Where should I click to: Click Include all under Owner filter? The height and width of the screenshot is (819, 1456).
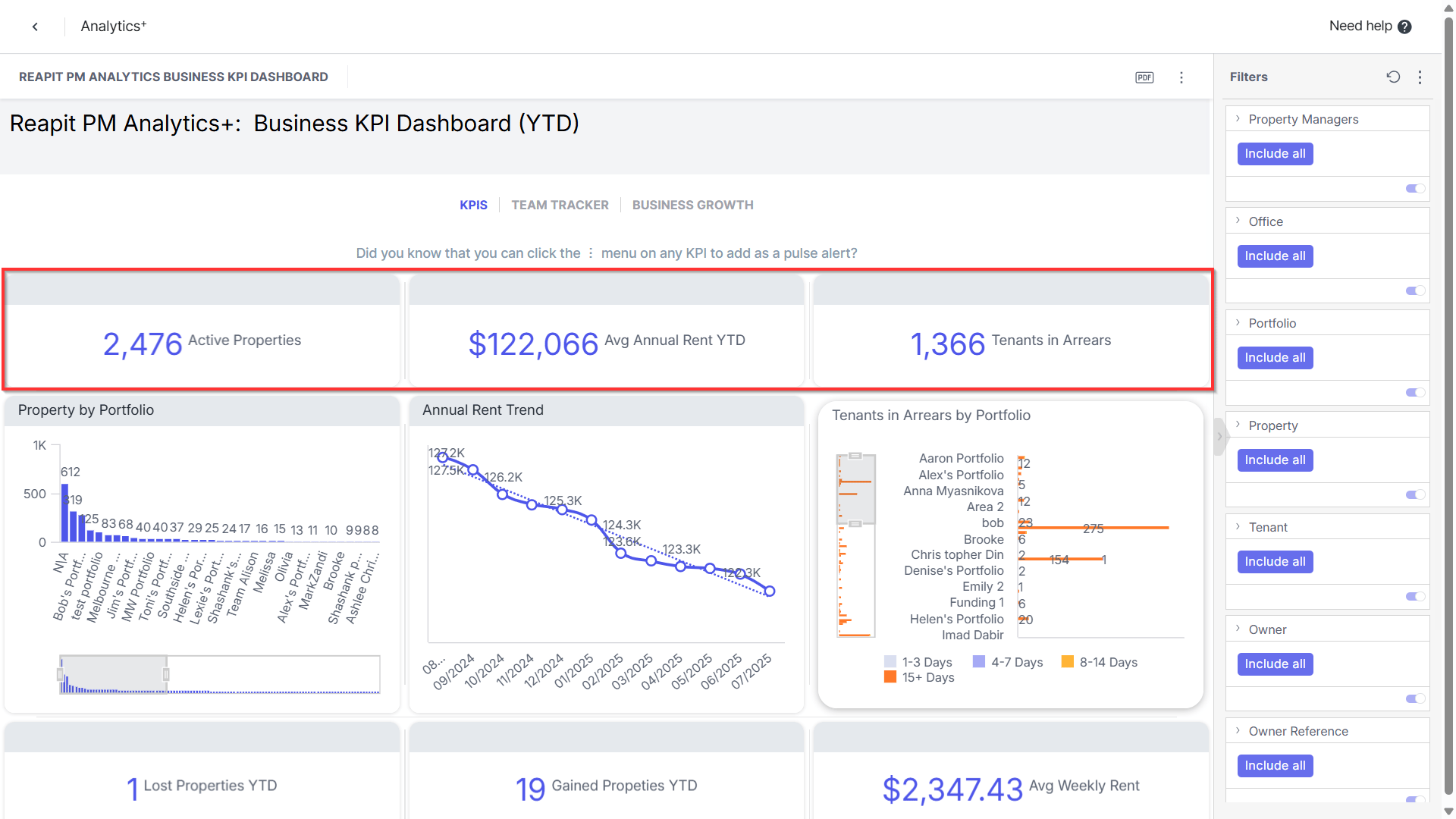tap(1275, 664)
